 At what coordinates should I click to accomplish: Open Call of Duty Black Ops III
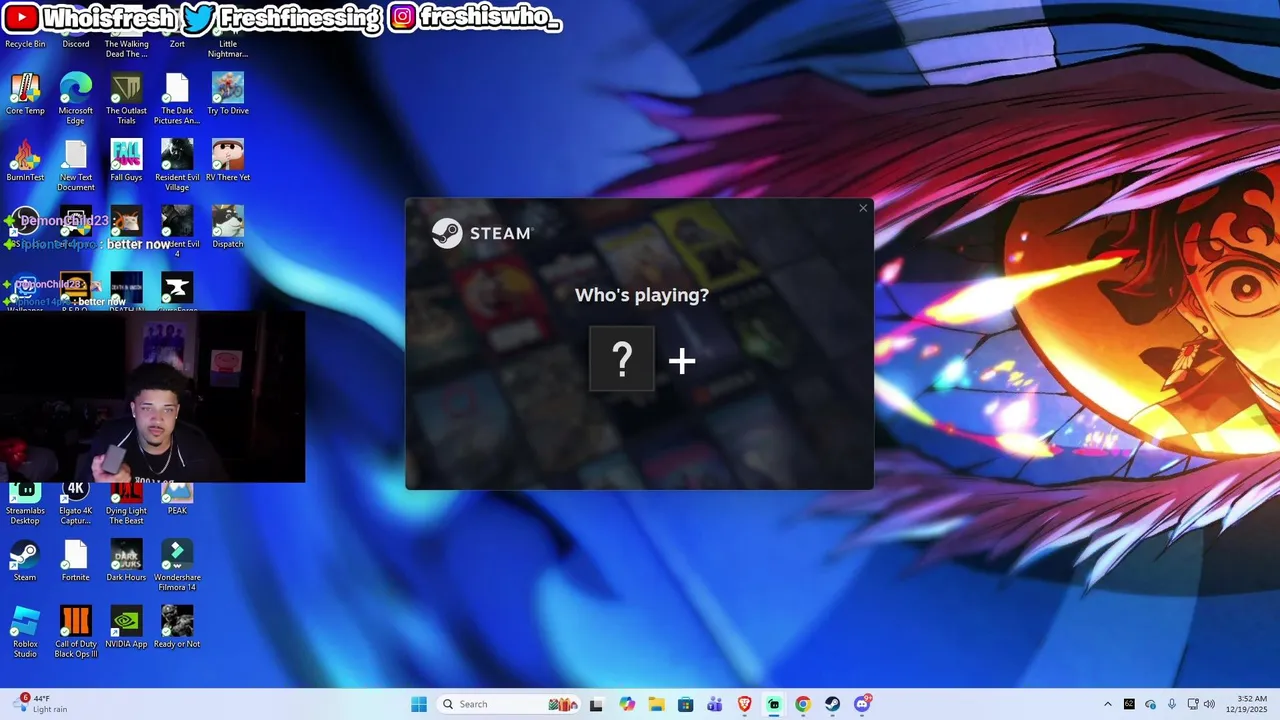coord(76,631)
